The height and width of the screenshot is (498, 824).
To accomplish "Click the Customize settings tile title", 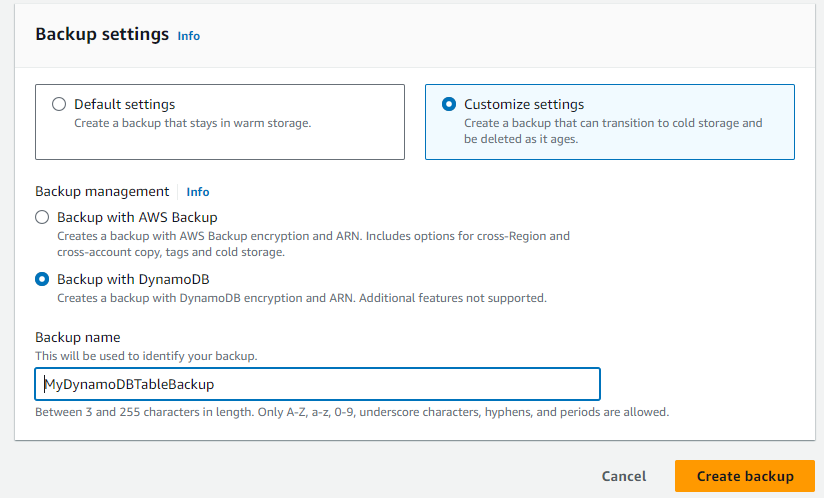I will pos(524,104).
